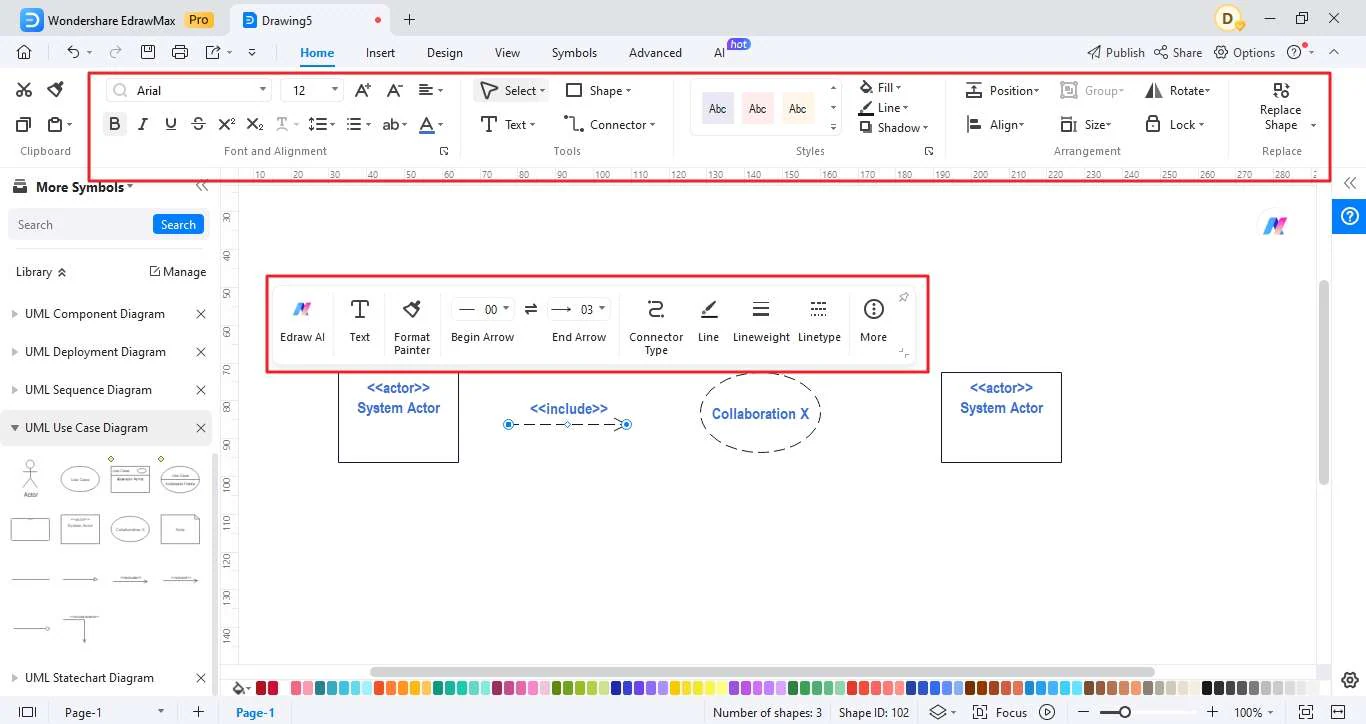
Task: Click the More icon in floating toolbar
Action: pyautogui.click(x=874, y=320)
